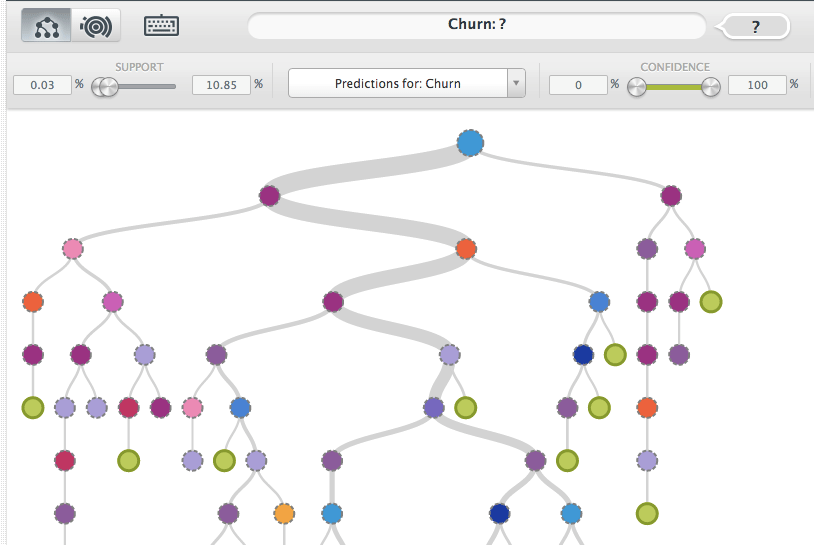Select the yellow-orange tree node
The height and width of the screenshot is (545, 814).
pyautogui.click(x=284, y=513)
